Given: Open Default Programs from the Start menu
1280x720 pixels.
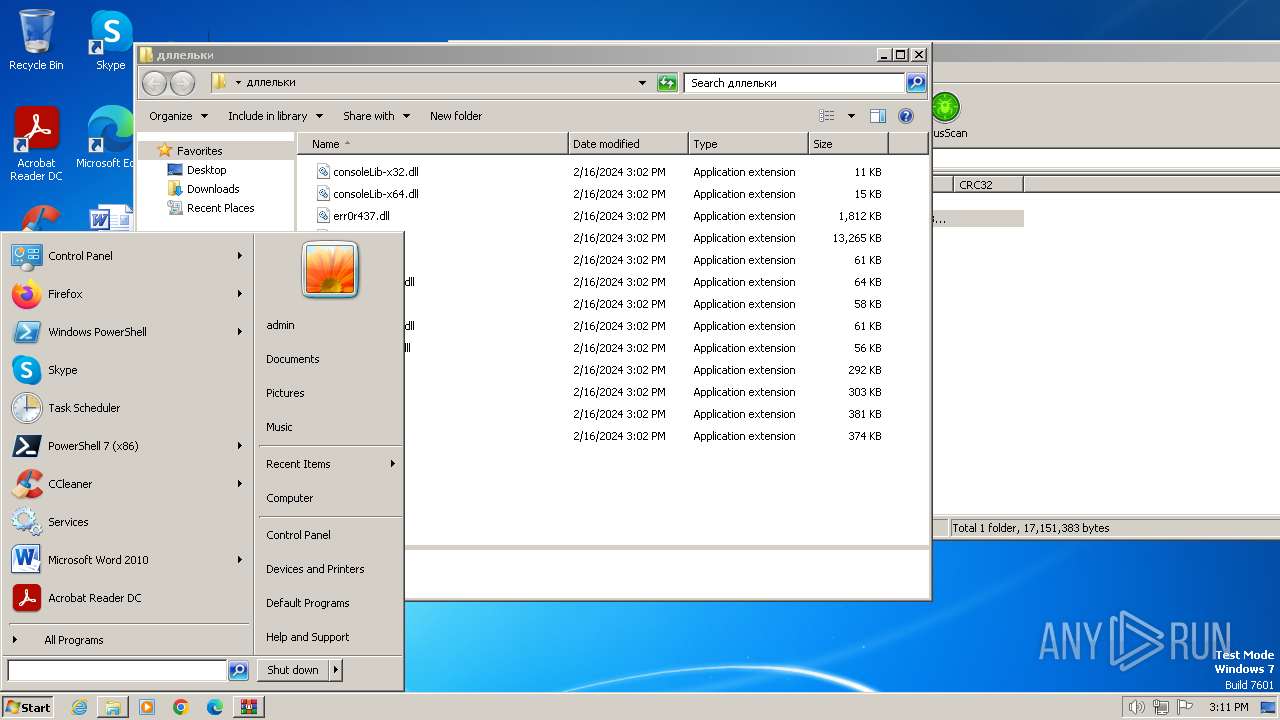Looking at the screenshot, I should (x=330, y=603).
